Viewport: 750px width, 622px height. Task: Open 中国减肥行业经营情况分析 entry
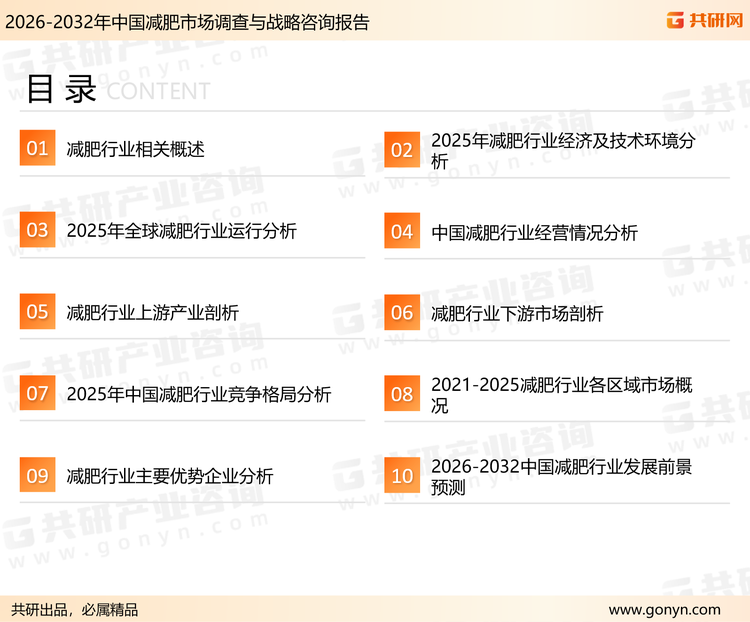click(534, 232)
